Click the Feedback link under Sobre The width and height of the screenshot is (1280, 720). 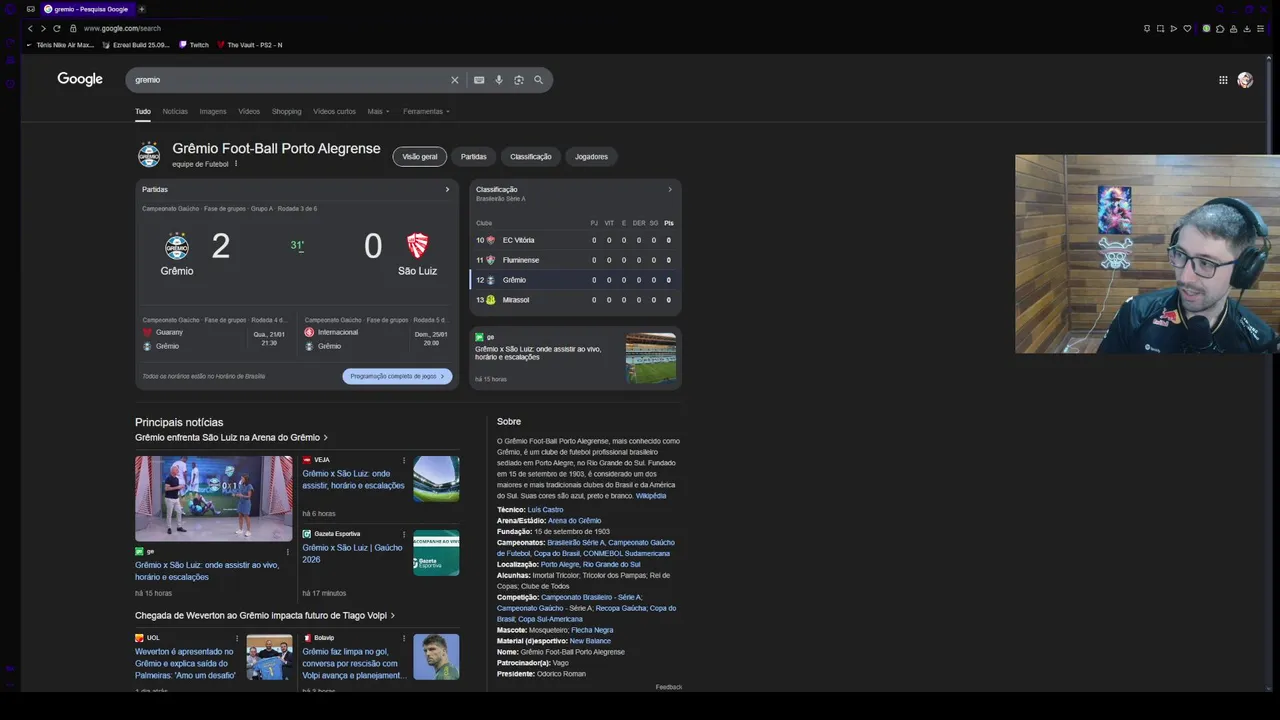(669, 687)
